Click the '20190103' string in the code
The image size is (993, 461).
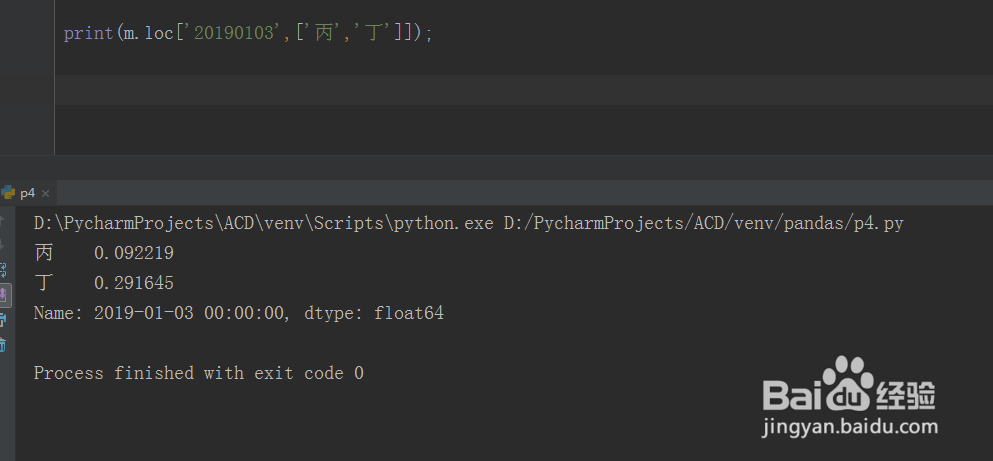(233, 33)
